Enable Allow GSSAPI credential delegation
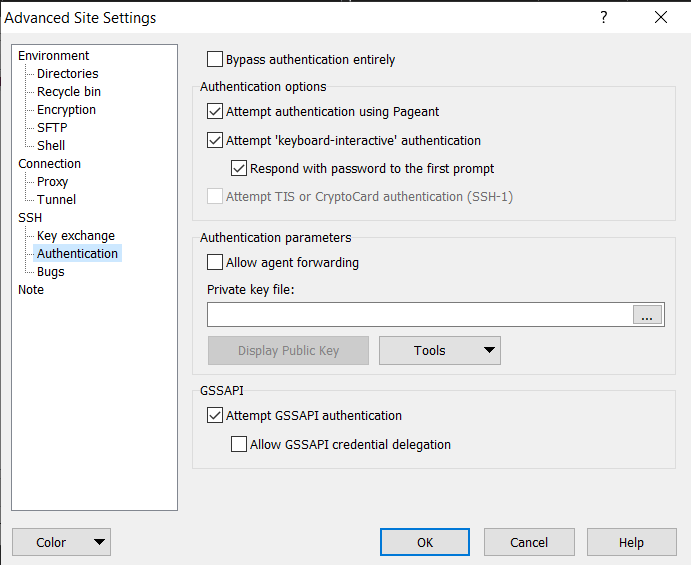The width and height of the screenshot is (691, 565). tap(239, 444)
